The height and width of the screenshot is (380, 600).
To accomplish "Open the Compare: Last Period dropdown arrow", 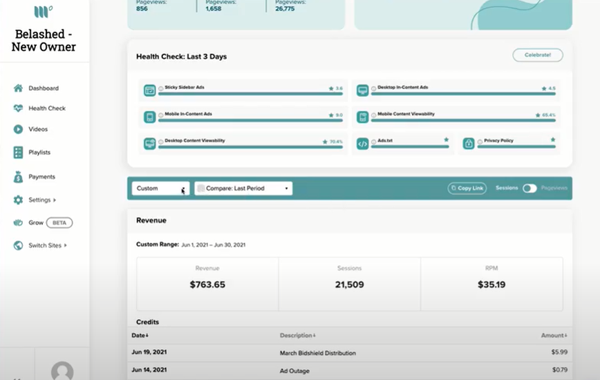I will (286, 188).
